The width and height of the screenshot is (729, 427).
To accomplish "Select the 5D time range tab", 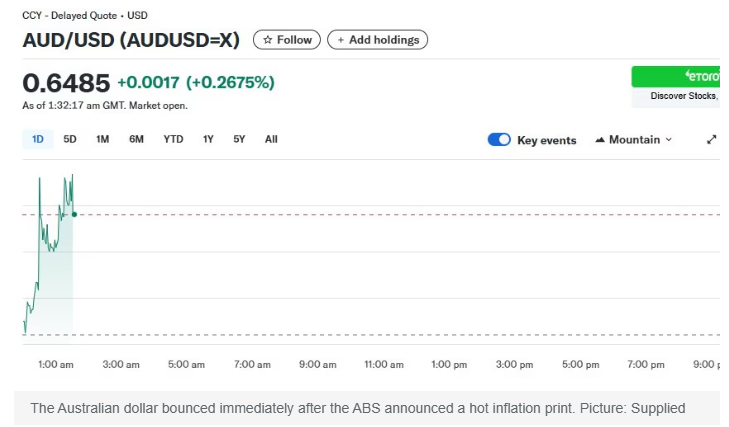I will tap(70, 139).
